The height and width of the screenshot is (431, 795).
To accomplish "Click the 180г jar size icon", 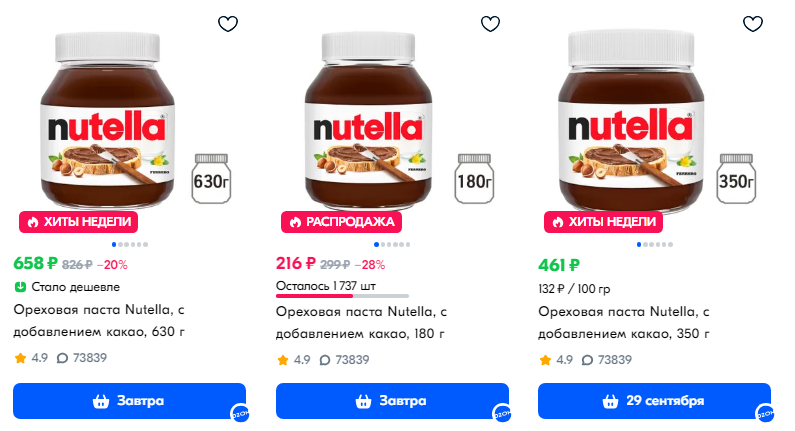I will (474, 180).
